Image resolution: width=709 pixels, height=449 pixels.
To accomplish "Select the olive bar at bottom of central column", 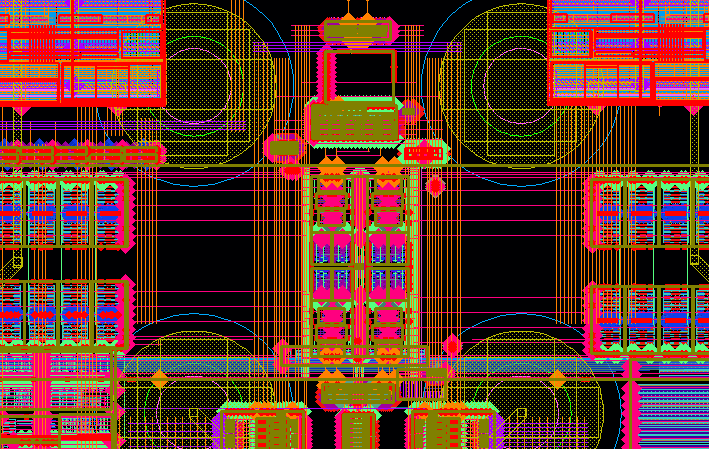I will click(357, 393).
